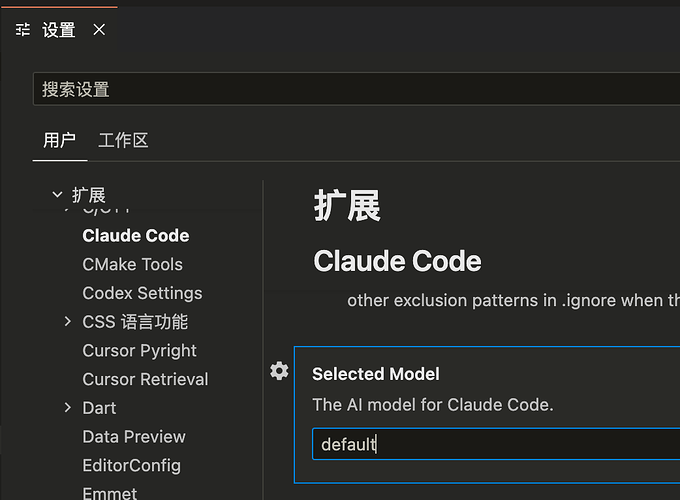Click the Selected Model text field
Screen dimensions: 680x500
[496, 444]
